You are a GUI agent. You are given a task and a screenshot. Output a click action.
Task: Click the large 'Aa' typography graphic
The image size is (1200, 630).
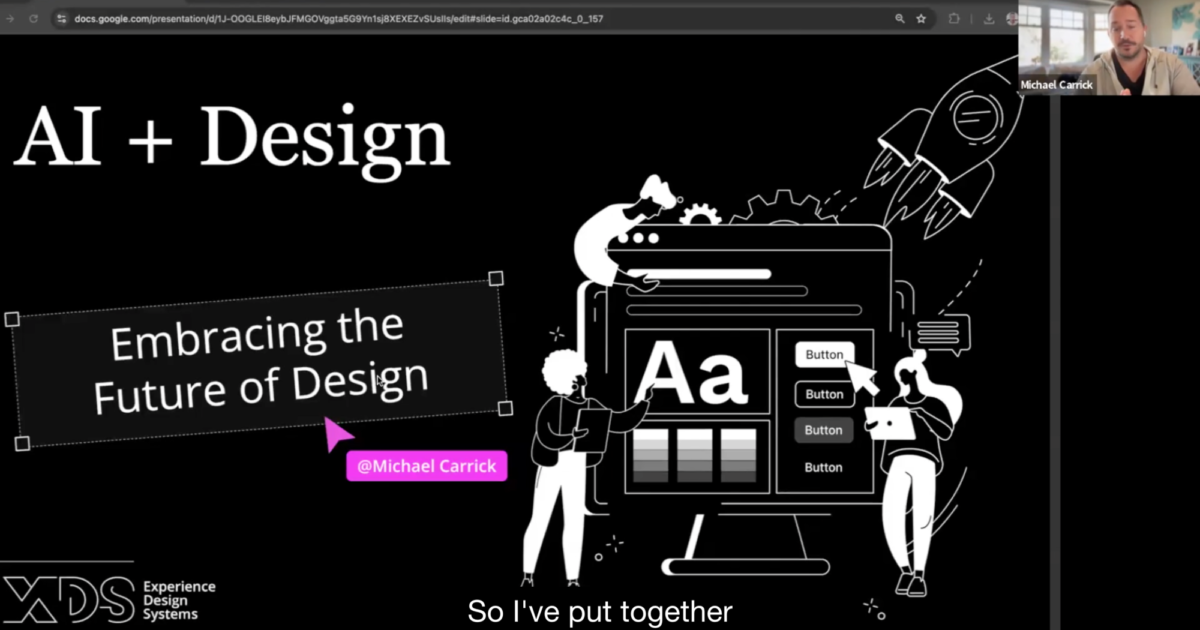tap(692, 372)
